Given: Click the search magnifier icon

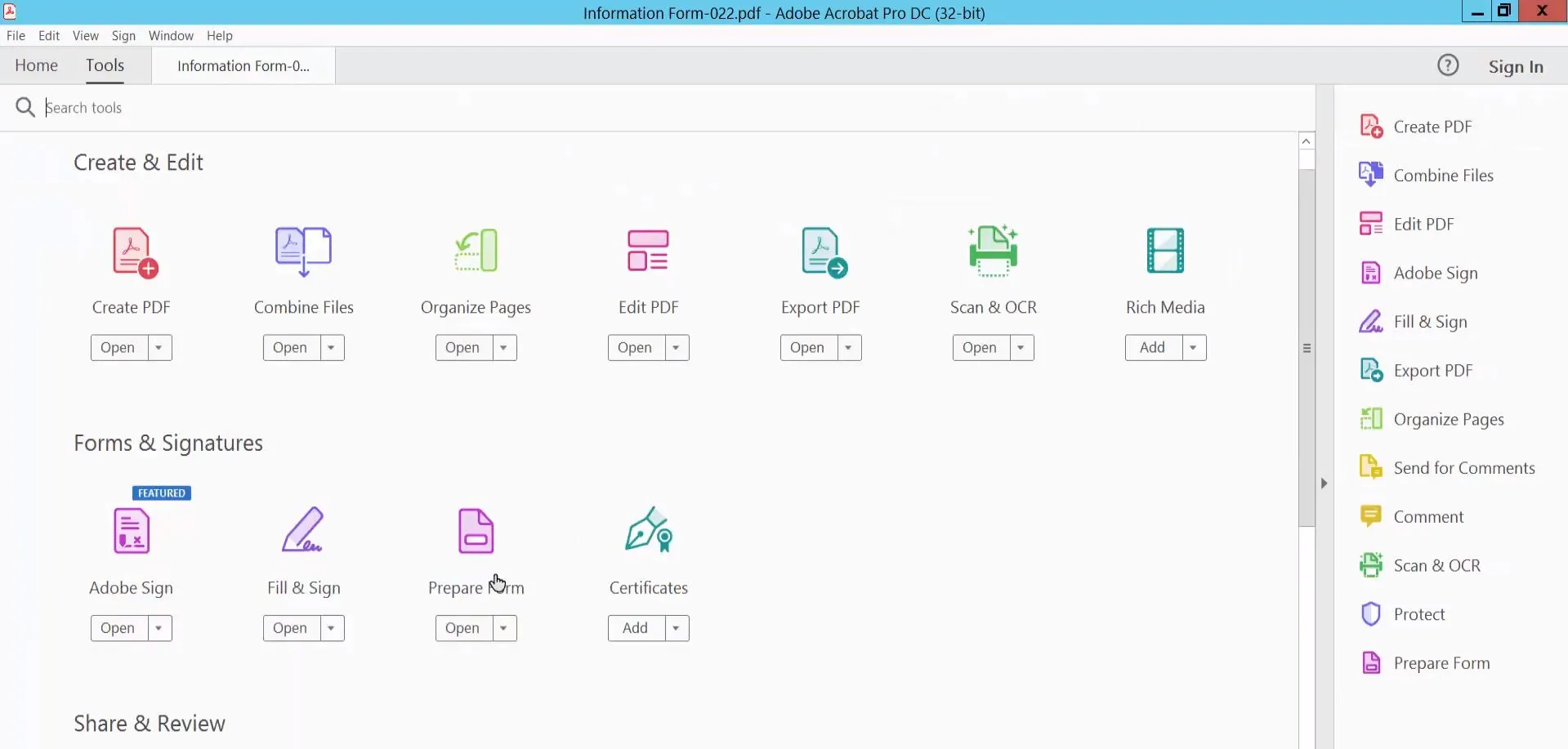Looking at the screenshot, I should click(x=25, y=107).
